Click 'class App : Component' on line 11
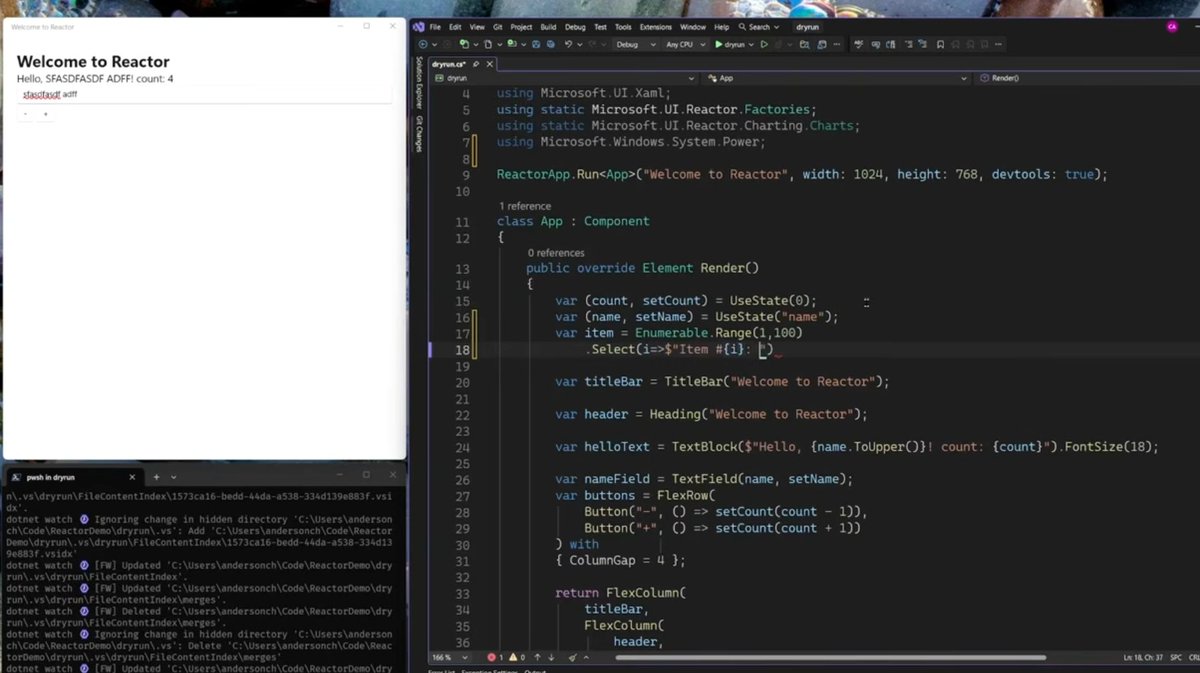 573,221
